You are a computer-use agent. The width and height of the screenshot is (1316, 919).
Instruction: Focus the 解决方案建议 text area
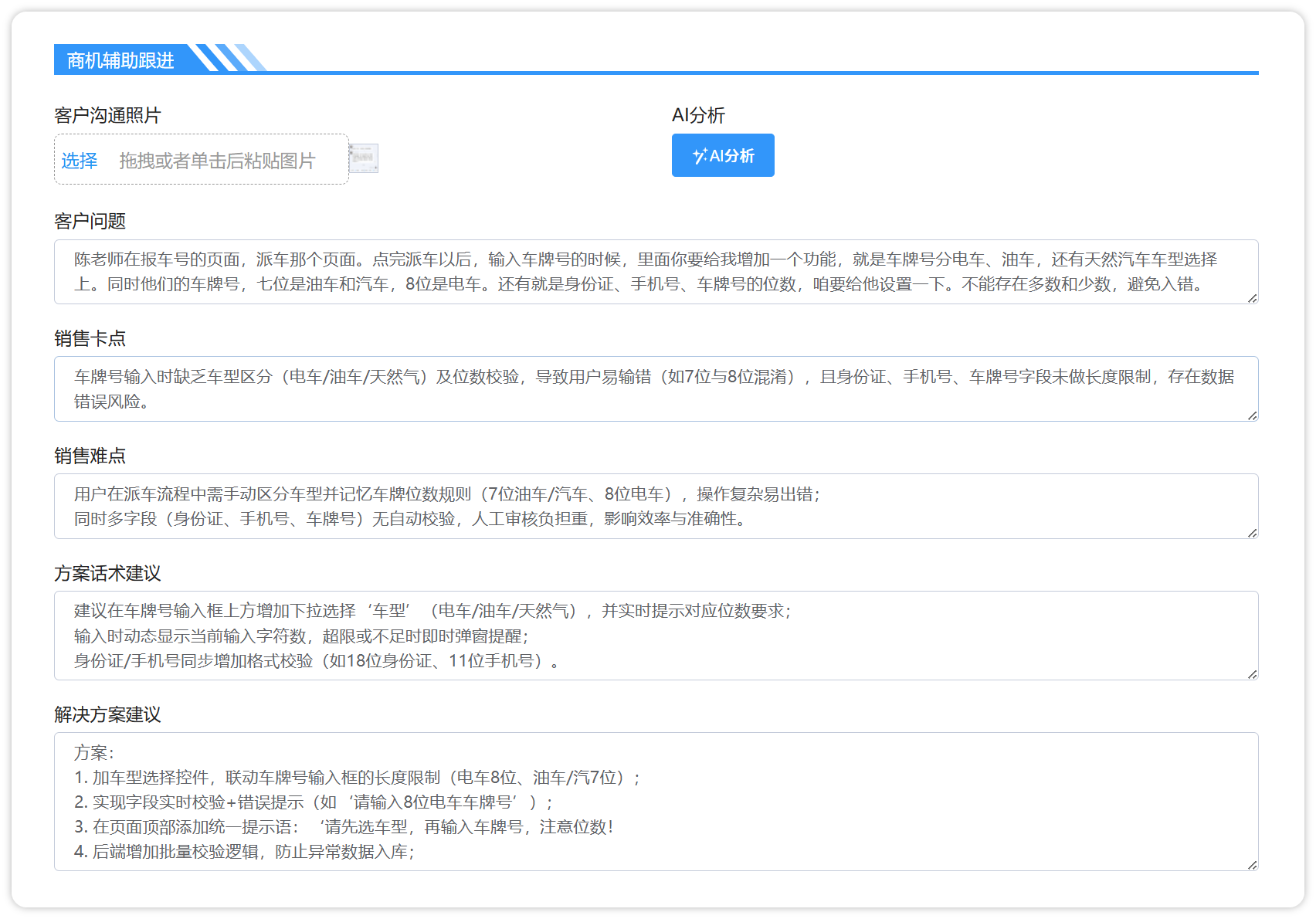coord(656,802)
